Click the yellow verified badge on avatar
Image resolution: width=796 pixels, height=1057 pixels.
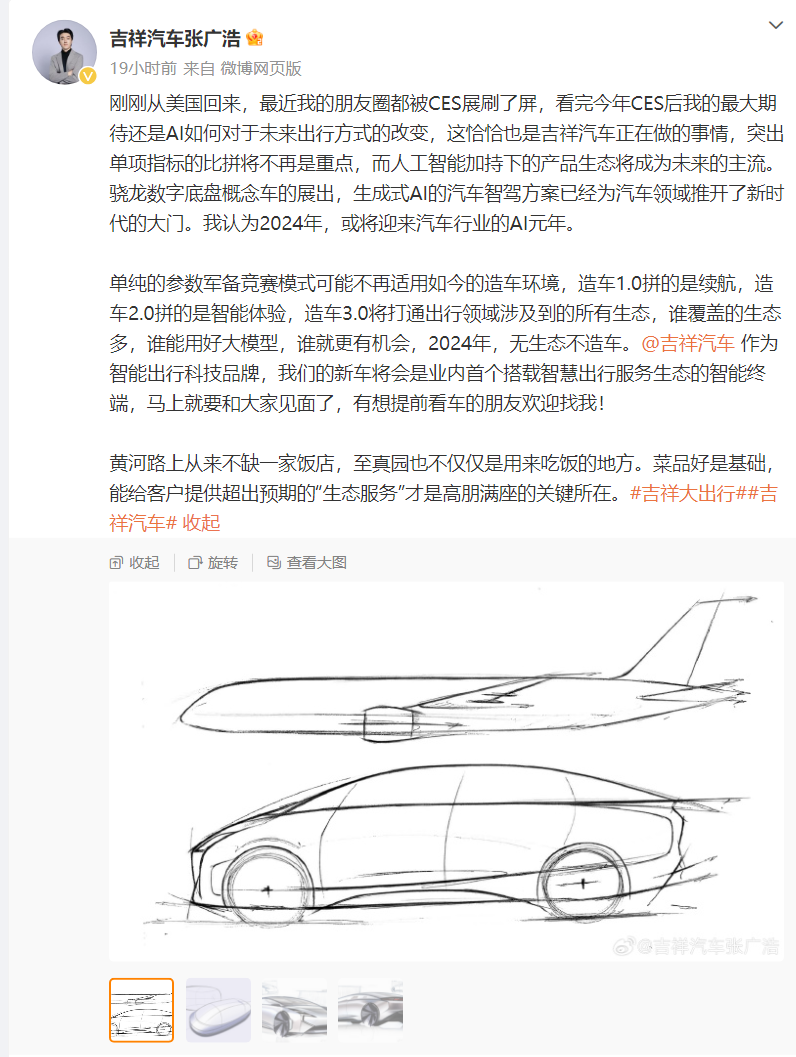[88, 76]
